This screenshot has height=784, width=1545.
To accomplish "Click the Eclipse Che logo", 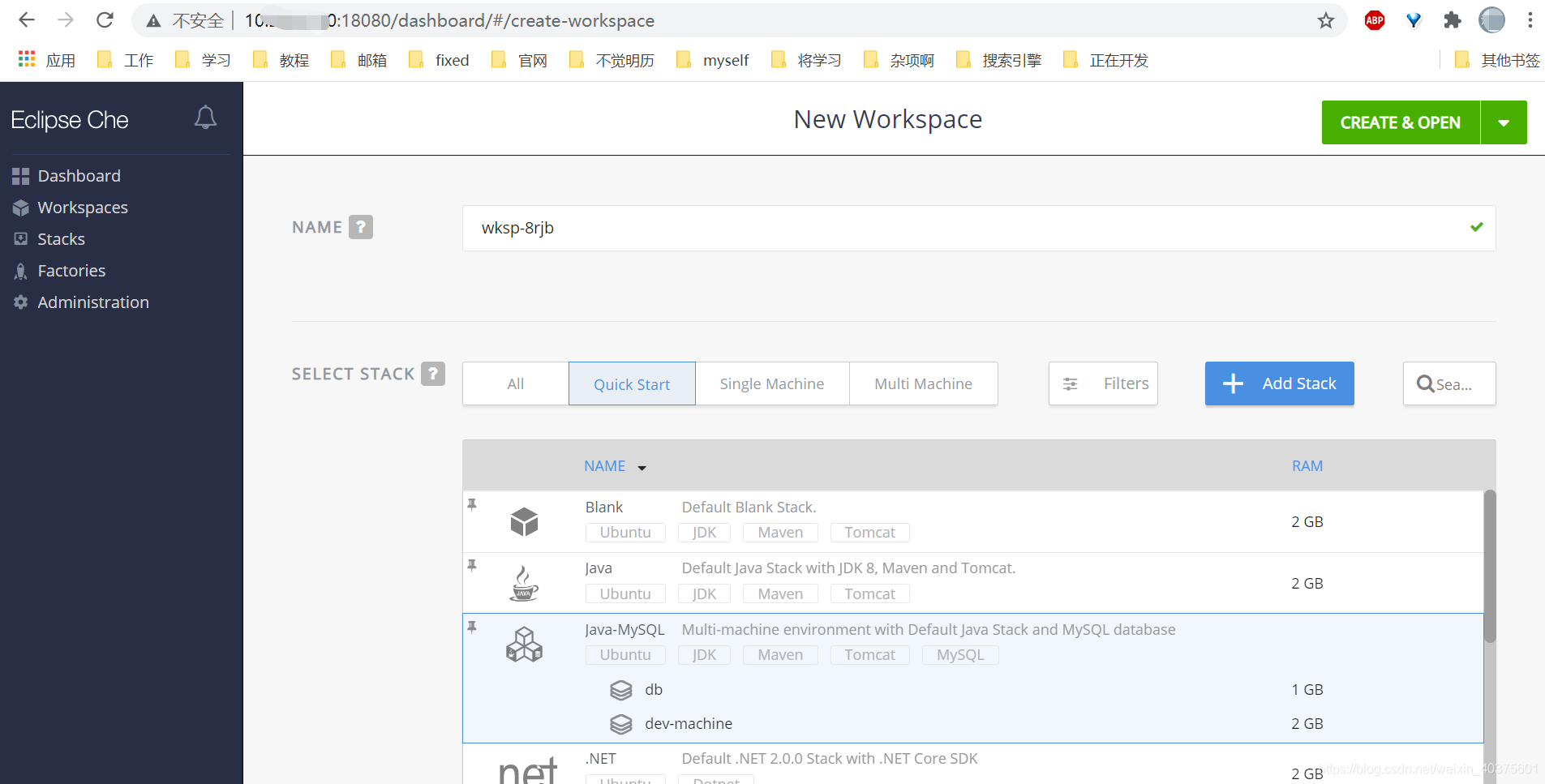I will [70, 120].
